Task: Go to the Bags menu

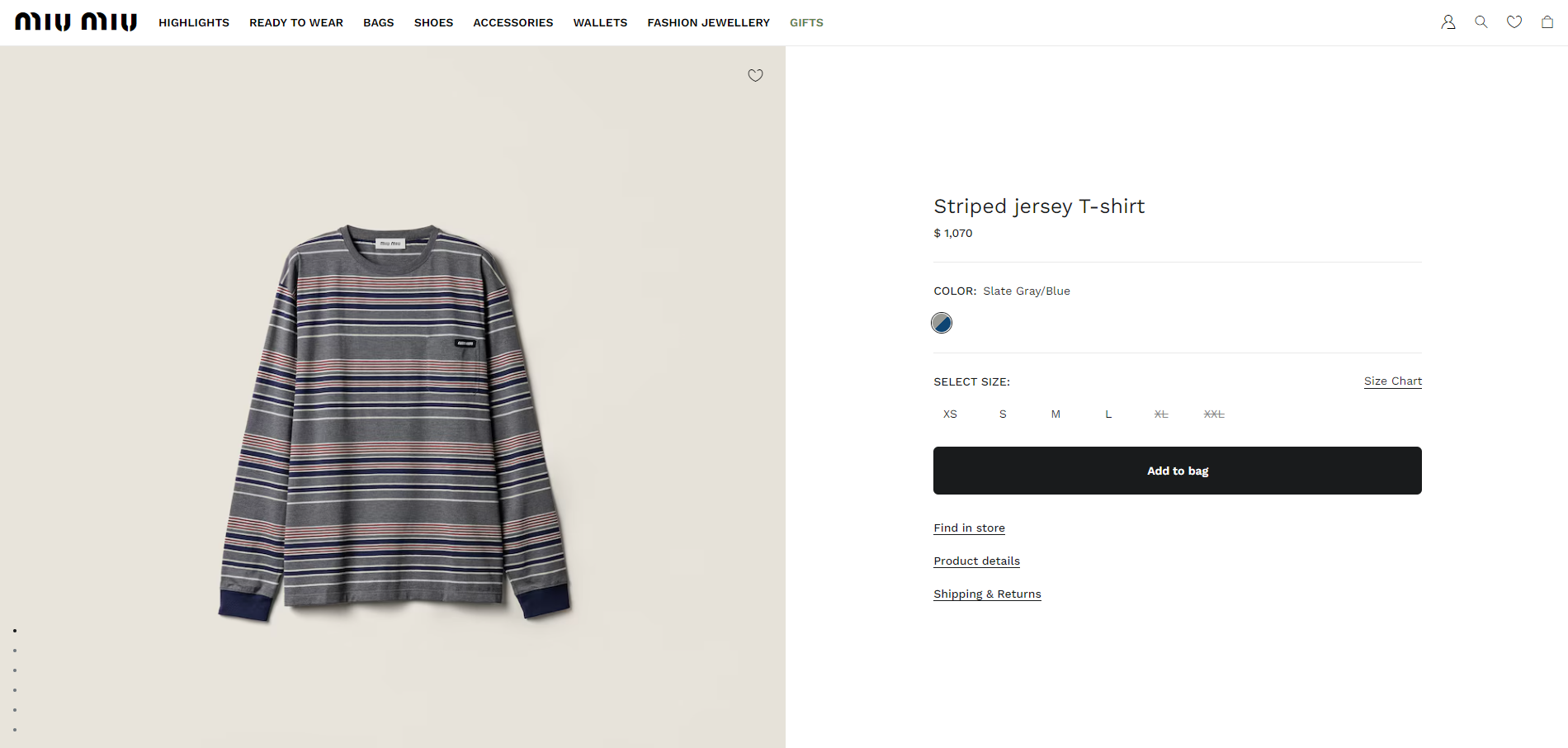Action: coord(379,23)
